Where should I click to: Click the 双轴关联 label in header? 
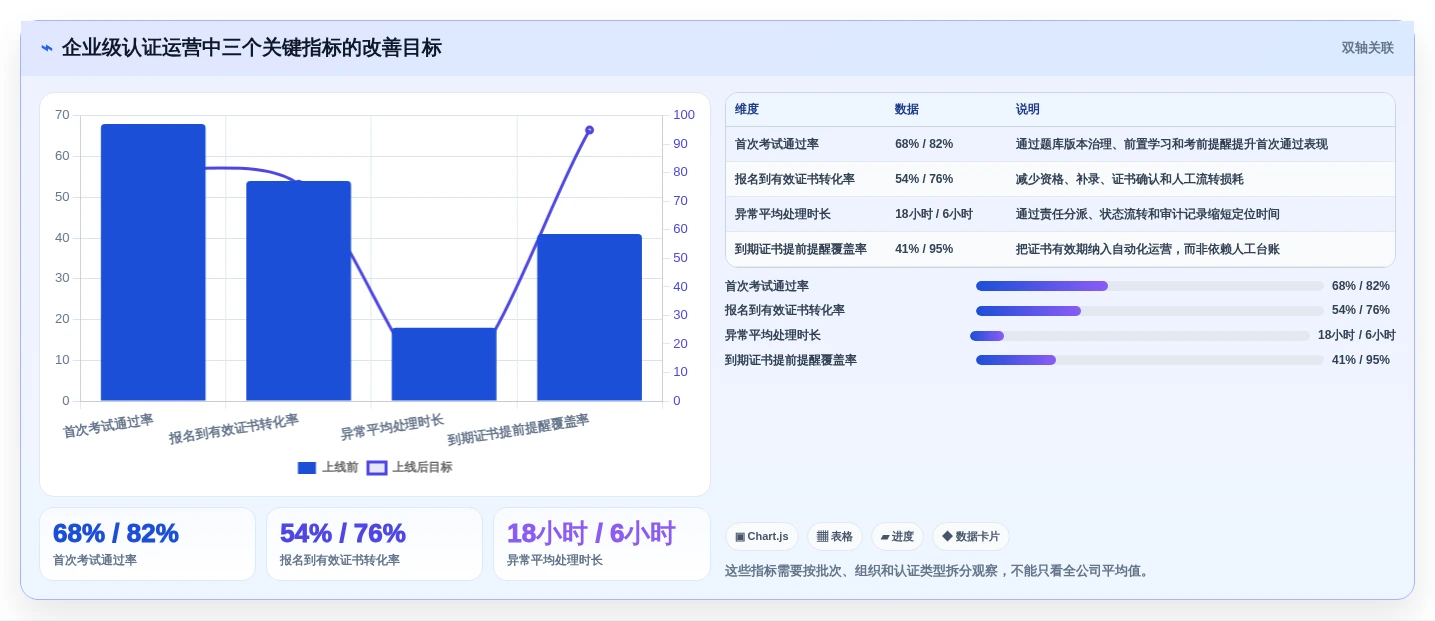pos(1367,48)
